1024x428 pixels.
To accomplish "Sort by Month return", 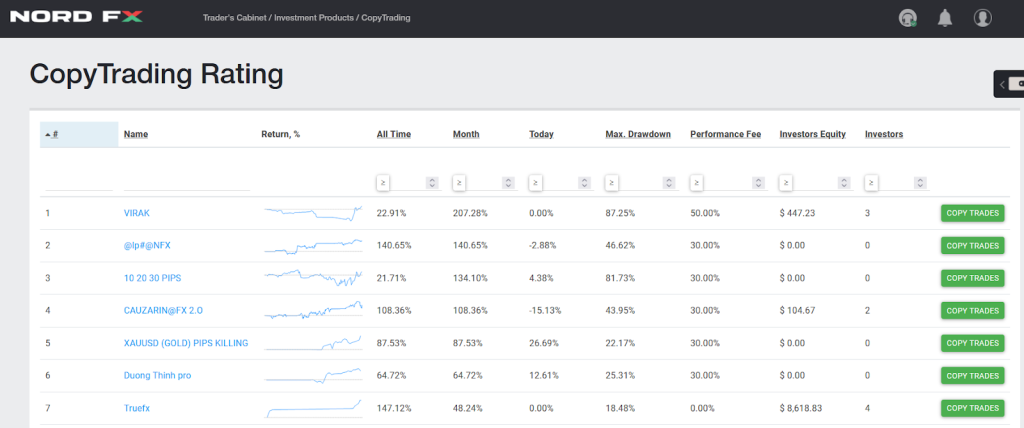I will point(466,134).
